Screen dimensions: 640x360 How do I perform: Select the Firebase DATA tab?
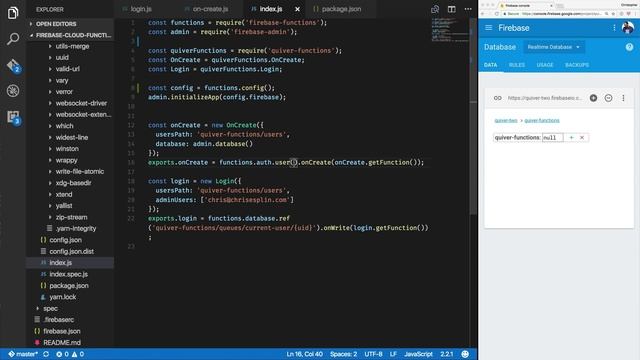click(491, 65)
